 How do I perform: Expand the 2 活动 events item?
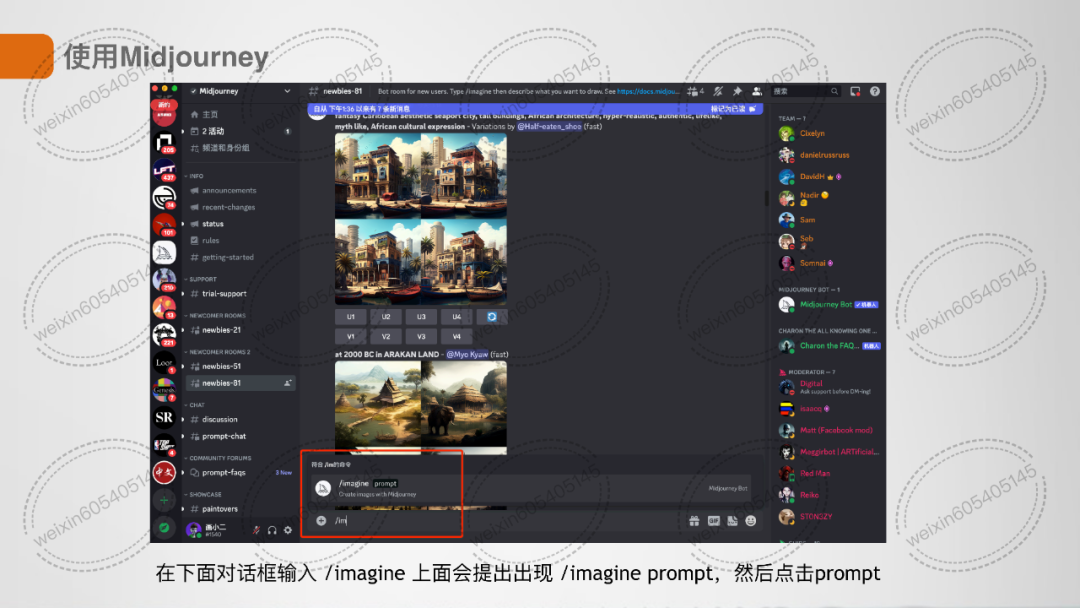click(x=213, y=131)
